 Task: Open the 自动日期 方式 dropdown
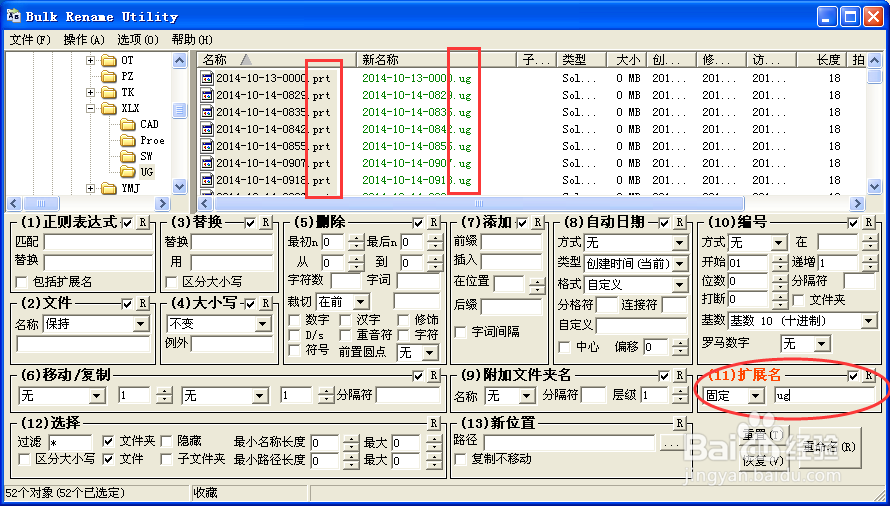pyautogui.click(x=679, y=243)
